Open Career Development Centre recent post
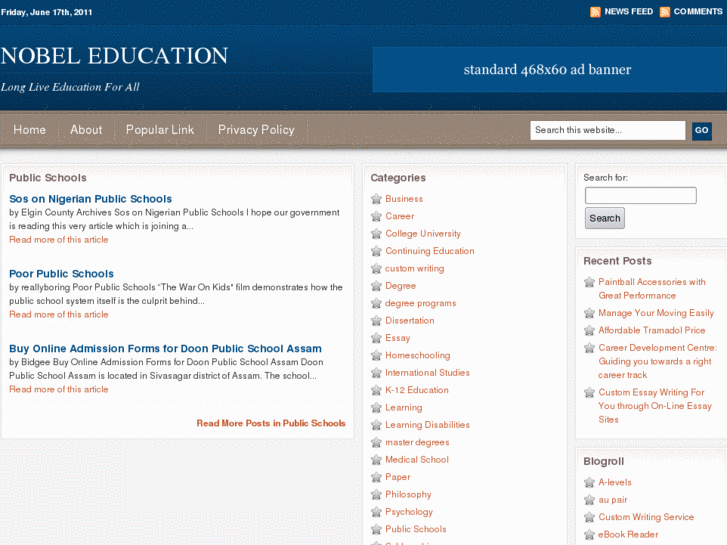The image size is (727, 545). point(657,361)
